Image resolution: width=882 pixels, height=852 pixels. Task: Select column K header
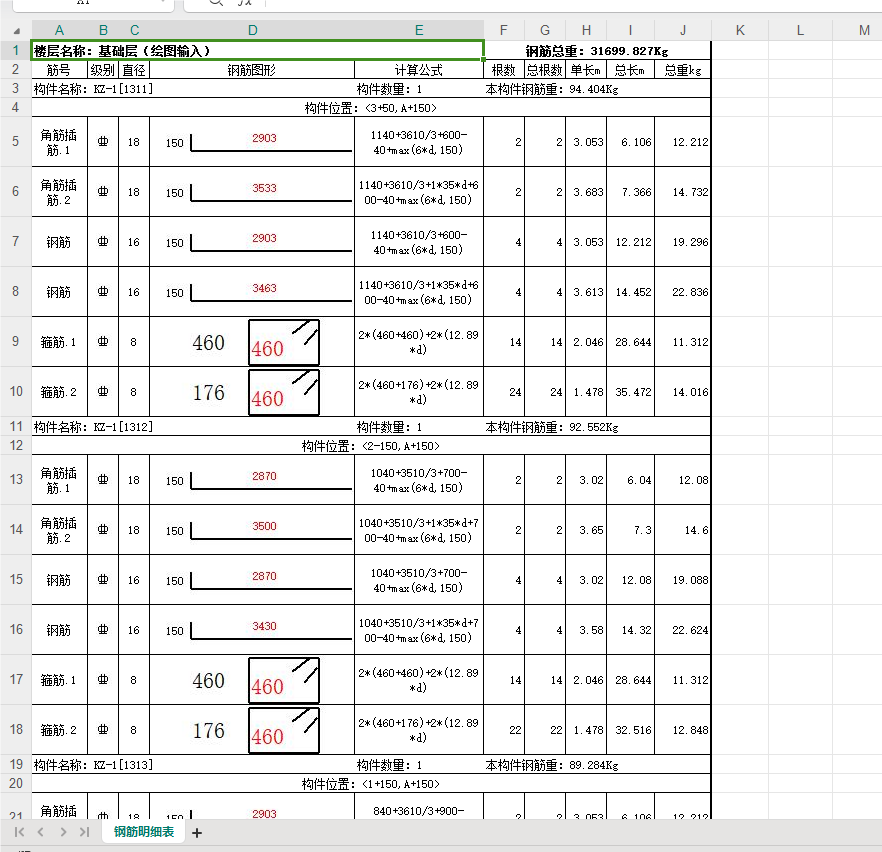click(740, 30)
